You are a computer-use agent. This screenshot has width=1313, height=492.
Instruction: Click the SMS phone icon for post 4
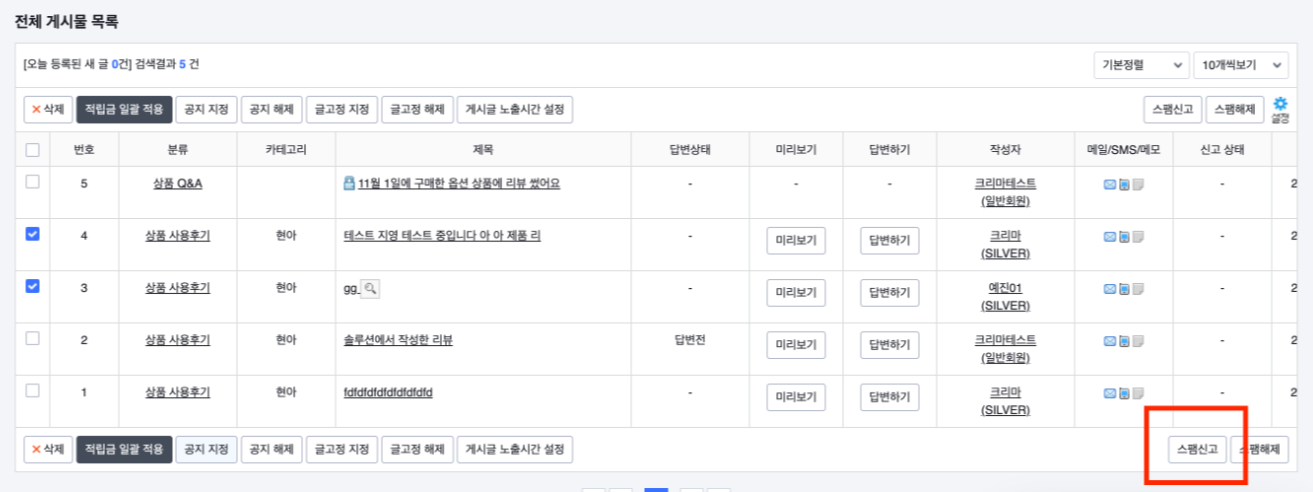(1123, 237)
